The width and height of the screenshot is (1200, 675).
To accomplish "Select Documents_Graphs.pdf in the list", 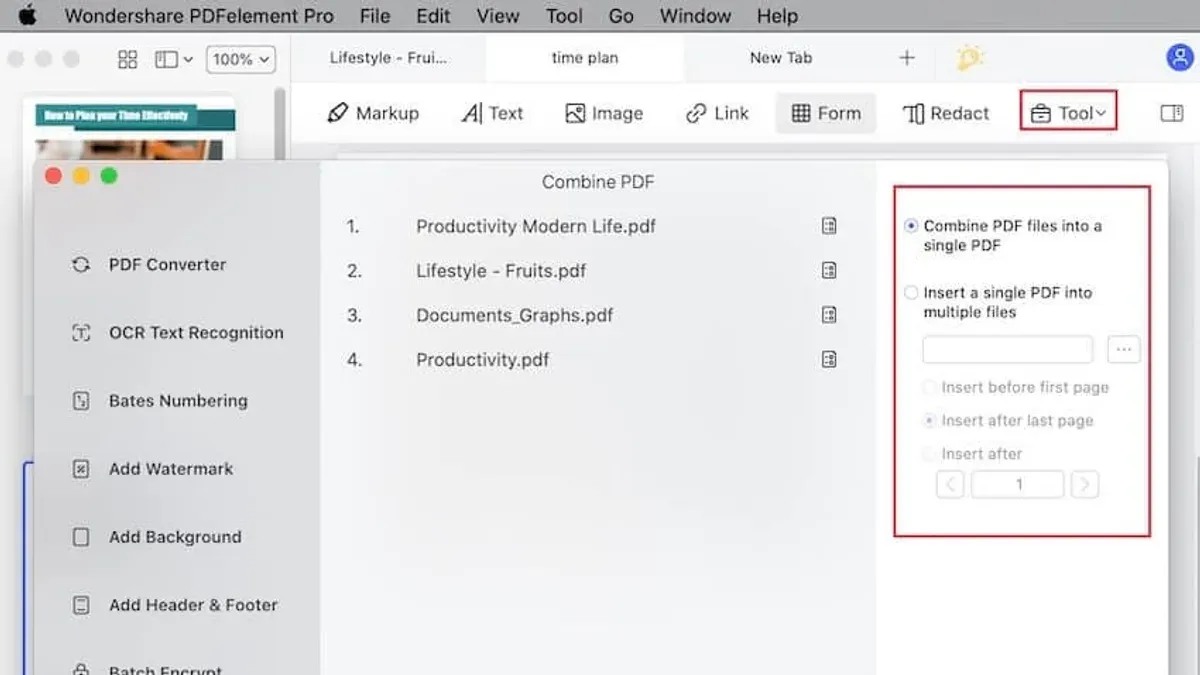I will pos(514,315).
